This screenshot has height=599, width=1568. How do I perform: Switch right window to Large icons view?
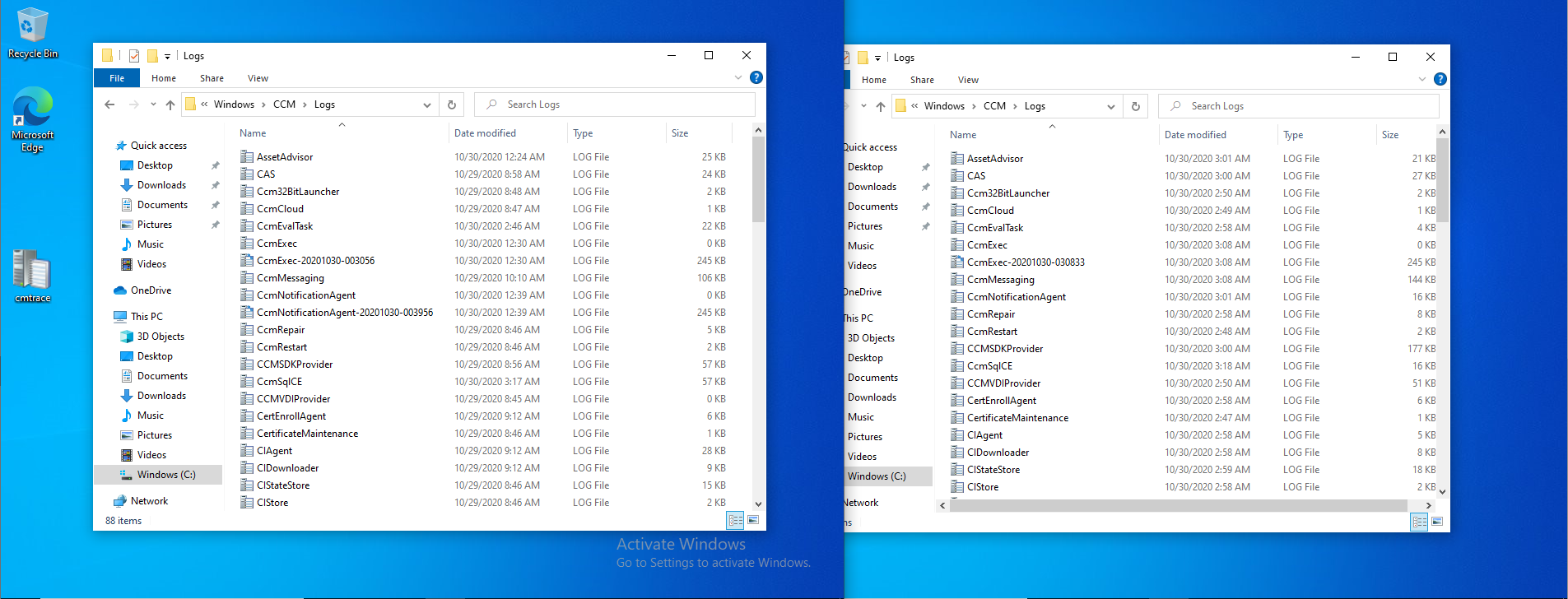[1437, 522]
